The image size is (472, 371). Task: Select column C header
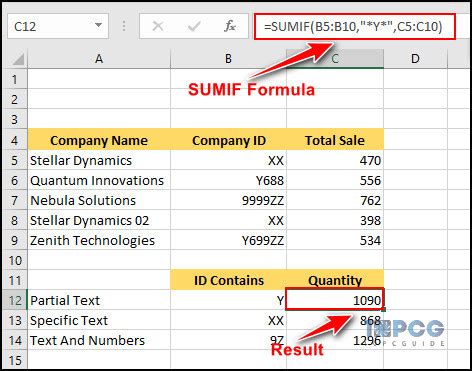[x=335, y=59]
